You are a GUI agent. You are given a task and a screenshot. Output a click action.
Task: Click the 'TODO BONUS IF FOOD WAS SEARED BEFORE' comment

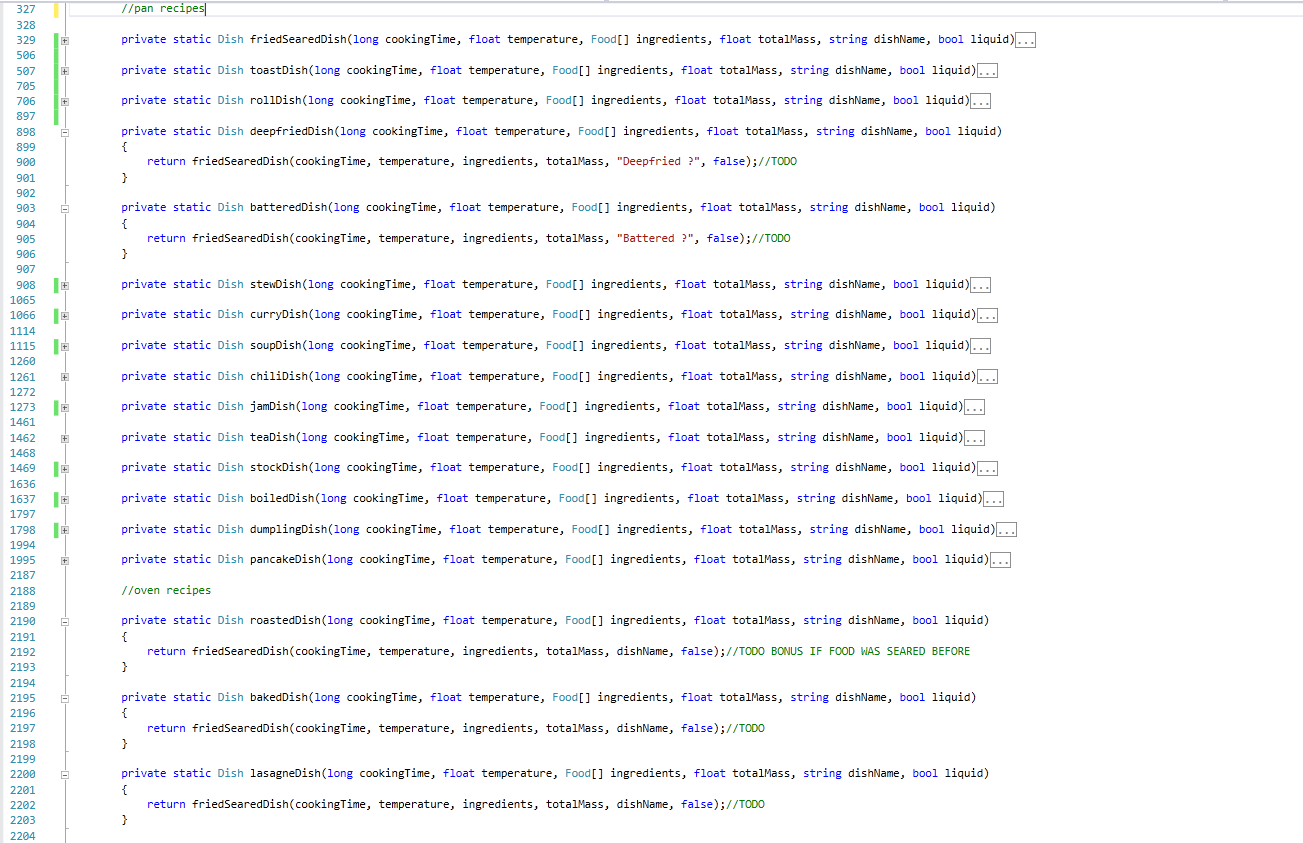click(848, 651)
